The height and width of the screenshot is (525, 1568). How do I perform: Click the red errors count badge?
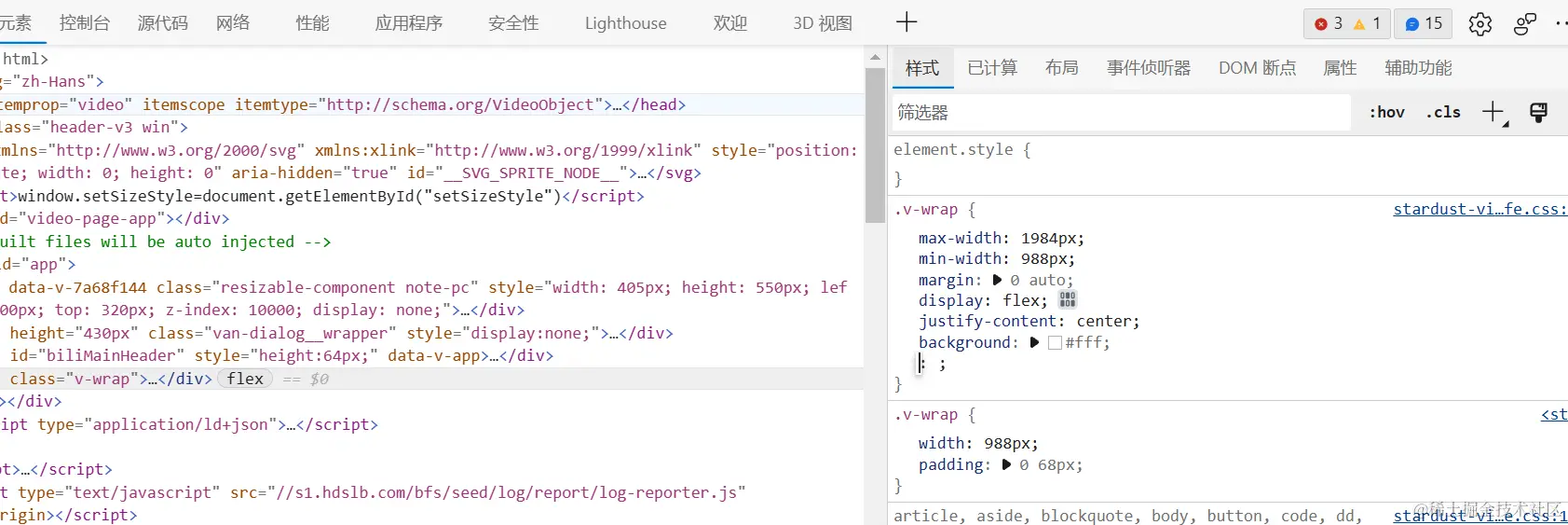coord(1329,23)
